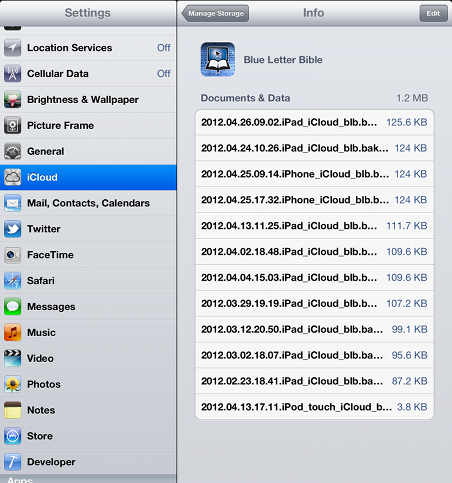The width and height of the screenshot is (452, 483).
Task: Open Cellular Data settings label
Action: pos(58,74)
